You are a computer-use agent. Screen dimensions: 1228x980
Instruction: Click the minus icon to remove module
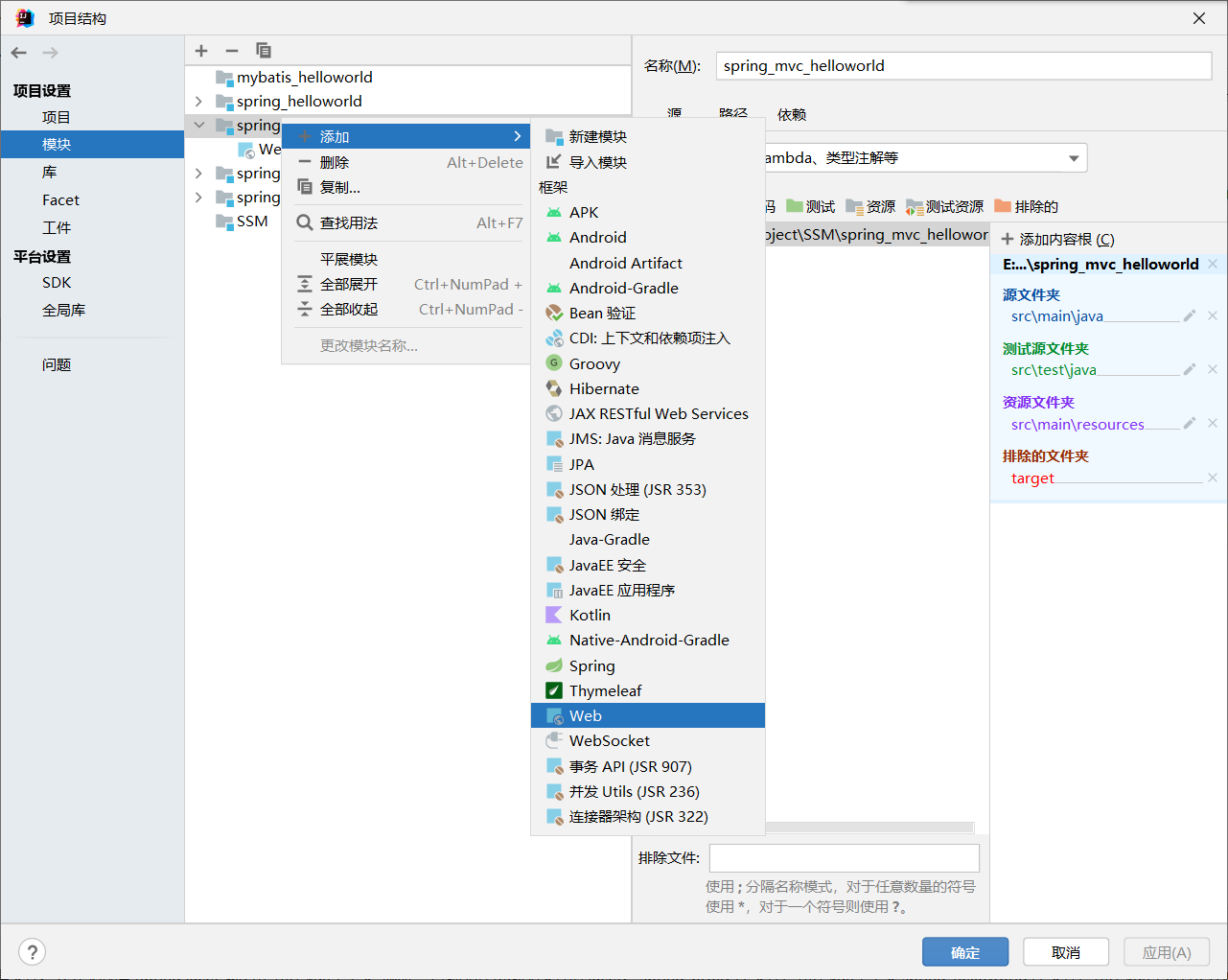232,51
